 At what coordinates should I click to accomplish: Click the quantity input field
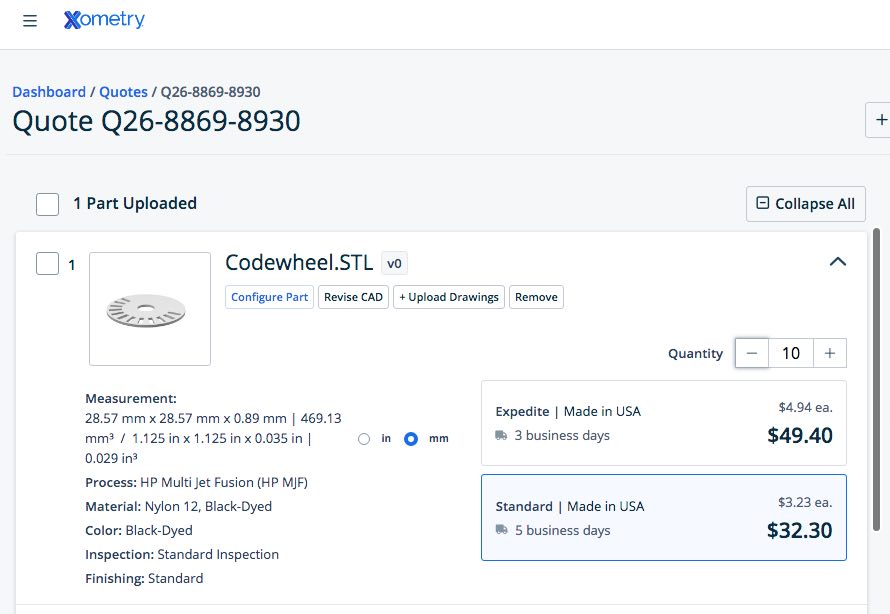pyautogui.click(x=791, y=353)
